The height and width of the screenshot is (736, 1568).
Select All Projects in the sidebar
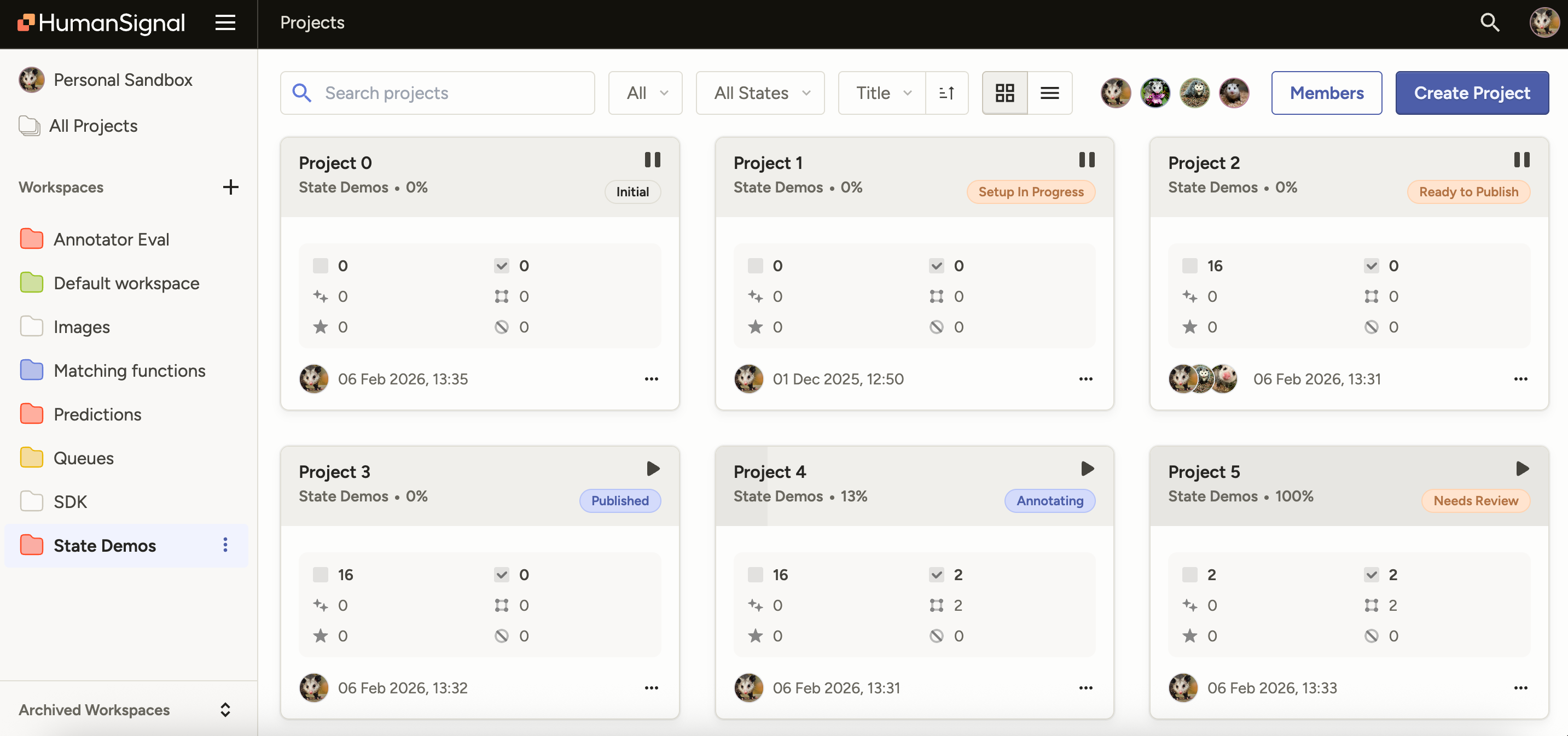coord(93,125)
